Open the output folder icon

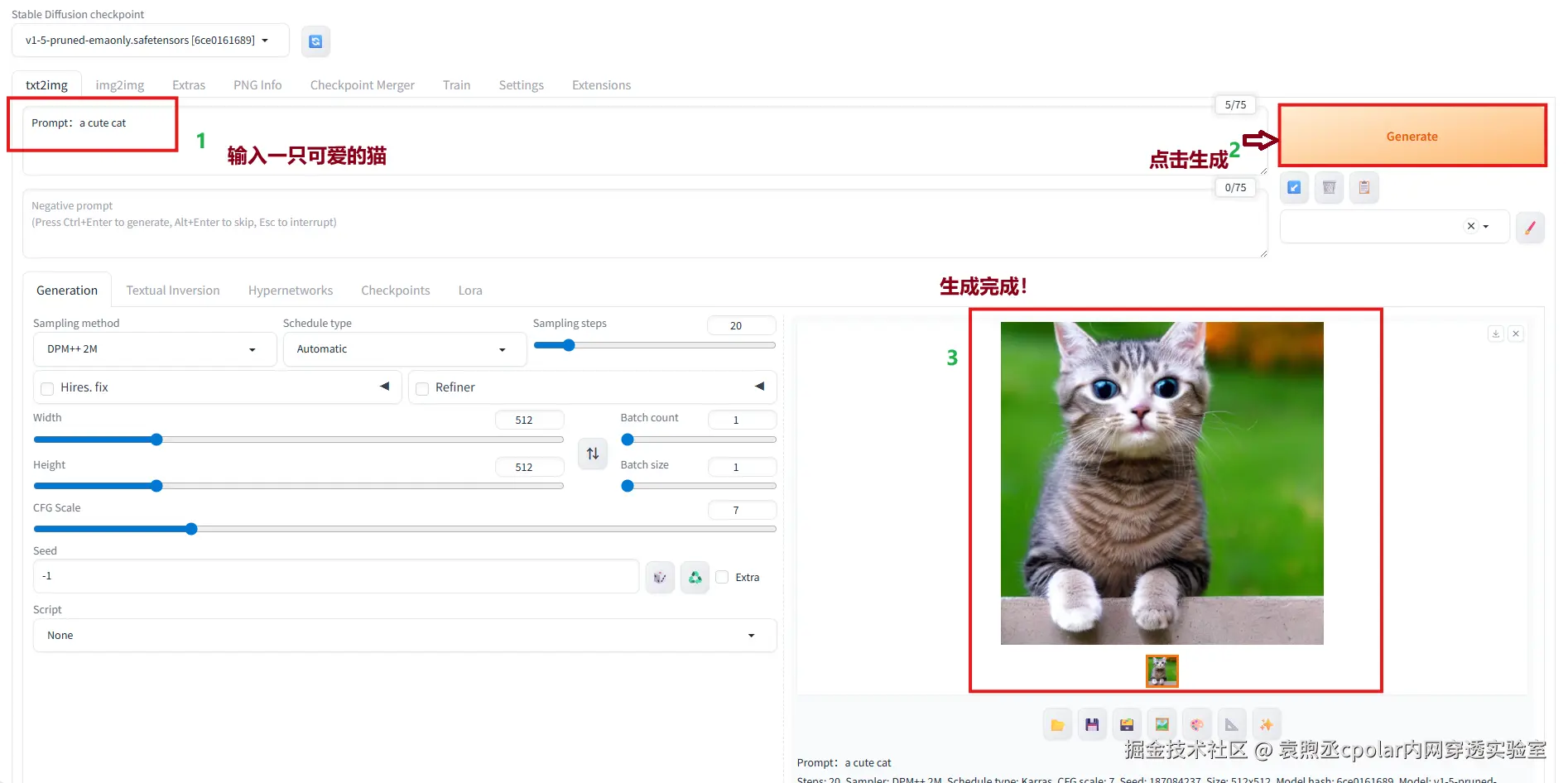click(x=1057, y=725)
